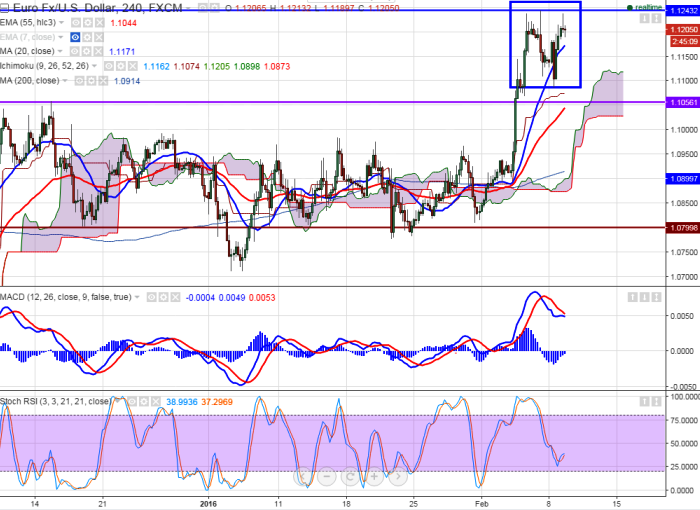Screen dimensions: 700x510
Task: Click the 2016 label on time axis
Action: click(x=208, y=504)
